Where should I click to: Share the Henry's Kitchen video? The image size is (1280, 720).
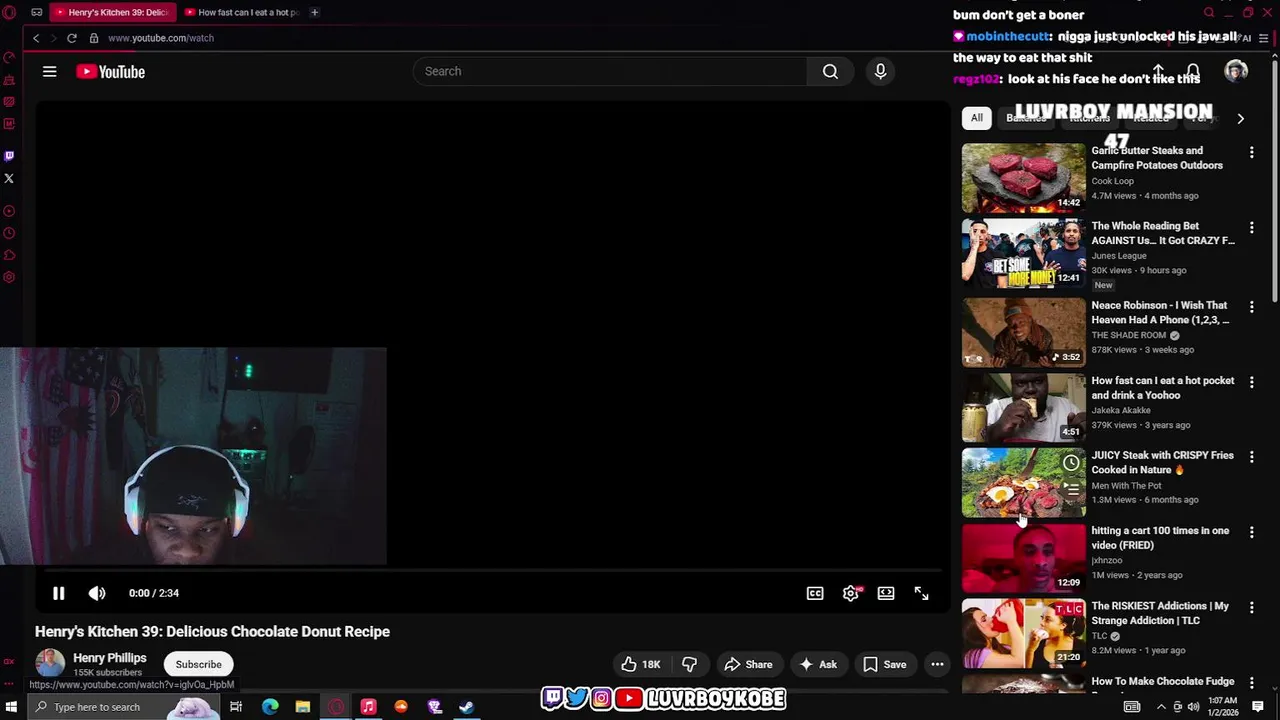point(748,664)
